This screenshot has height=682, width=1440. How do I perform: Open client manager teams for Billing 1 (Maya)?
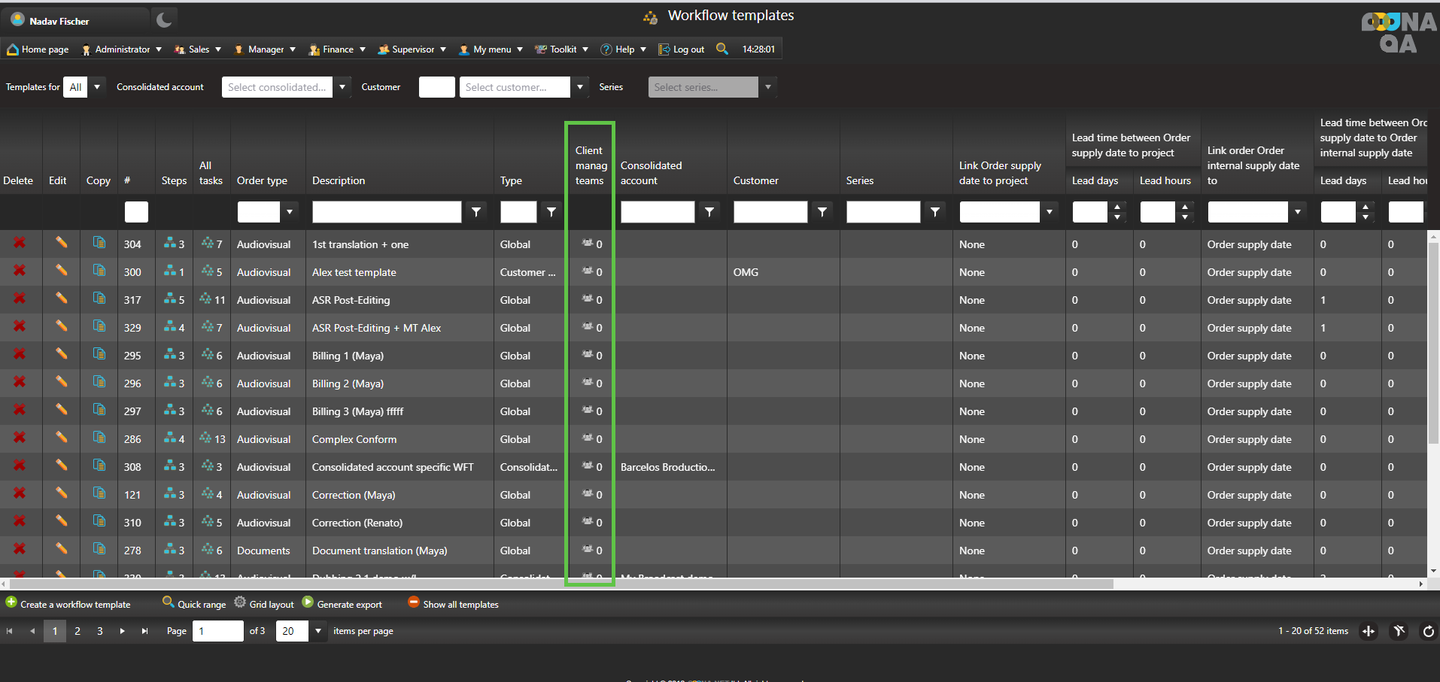pyautogui.click(x=591, y=355)
